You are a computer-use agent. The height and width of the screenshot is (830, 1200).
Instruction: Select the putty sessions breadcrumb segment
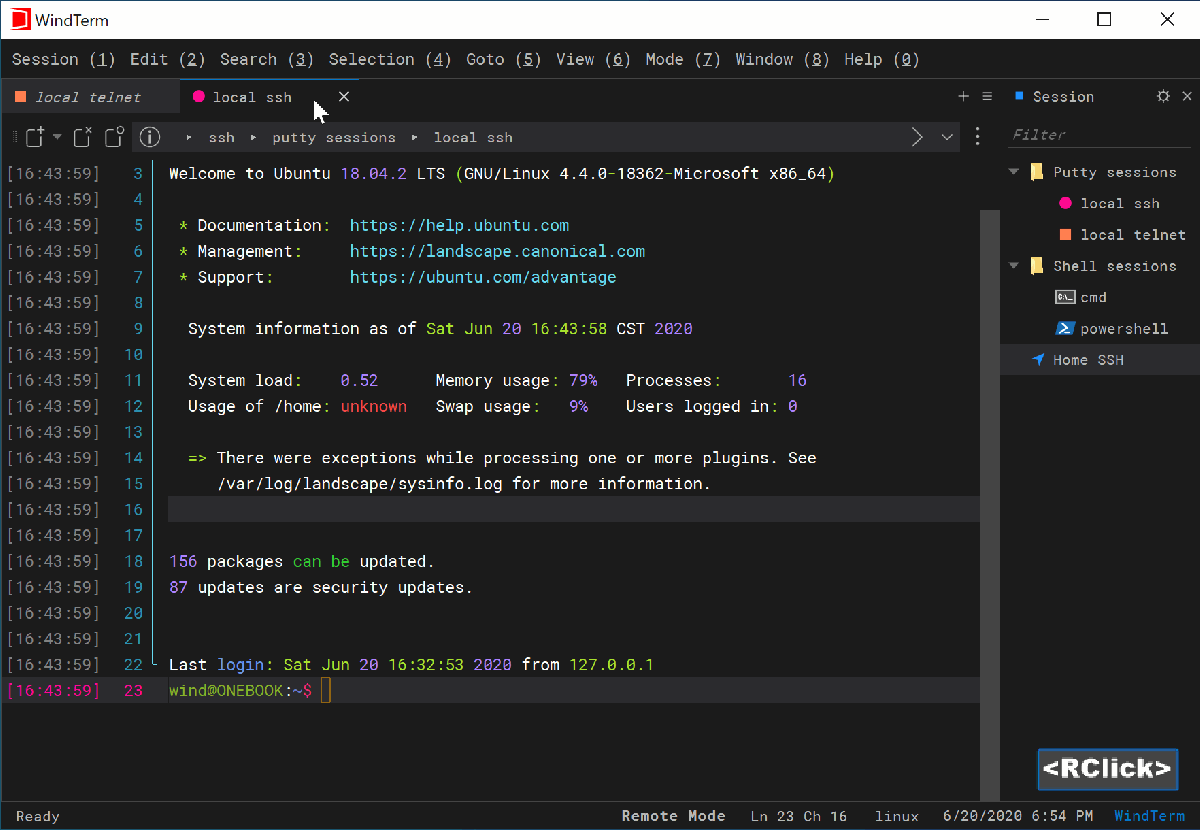334,138
